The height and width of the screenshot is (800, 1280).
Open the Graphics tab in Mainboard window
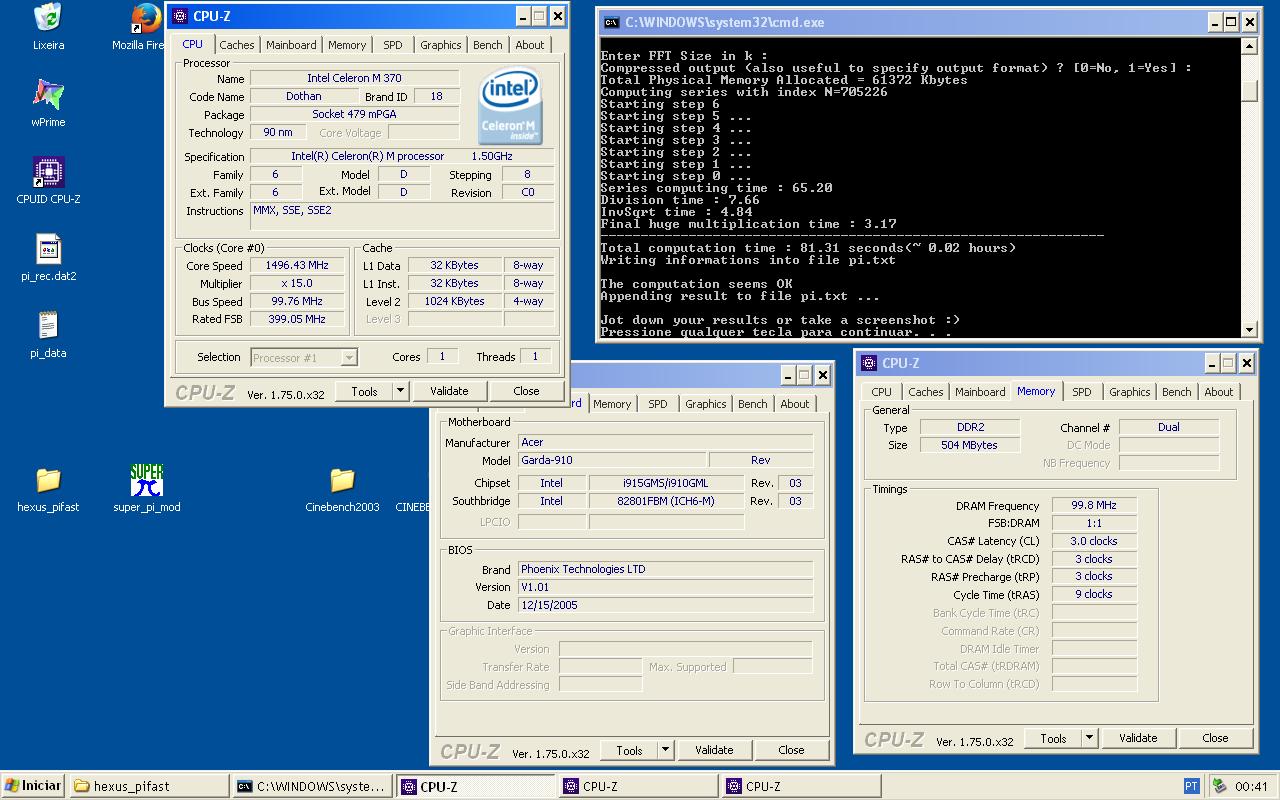point(706,404)
